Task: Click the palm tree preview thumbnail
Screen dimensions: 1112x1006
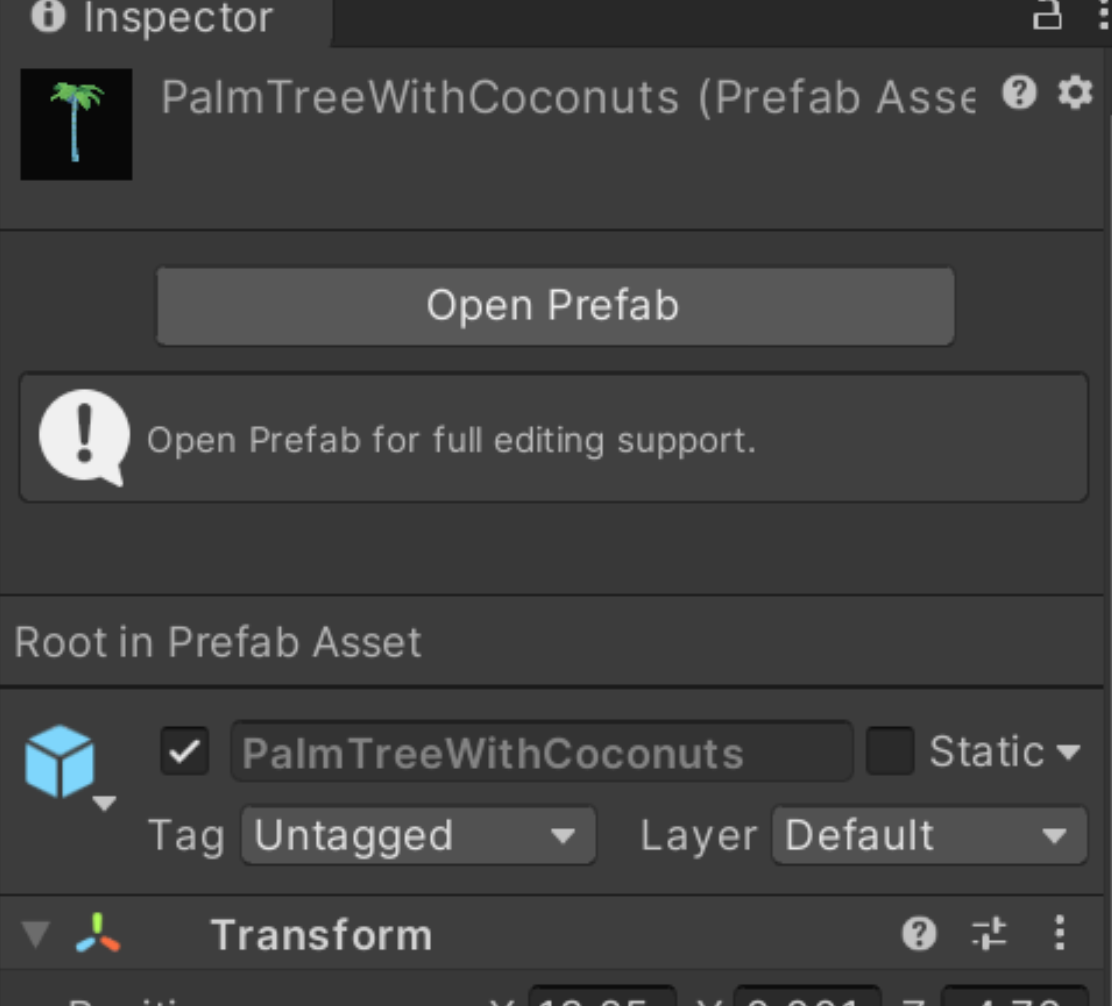Action: pos(76,124)
